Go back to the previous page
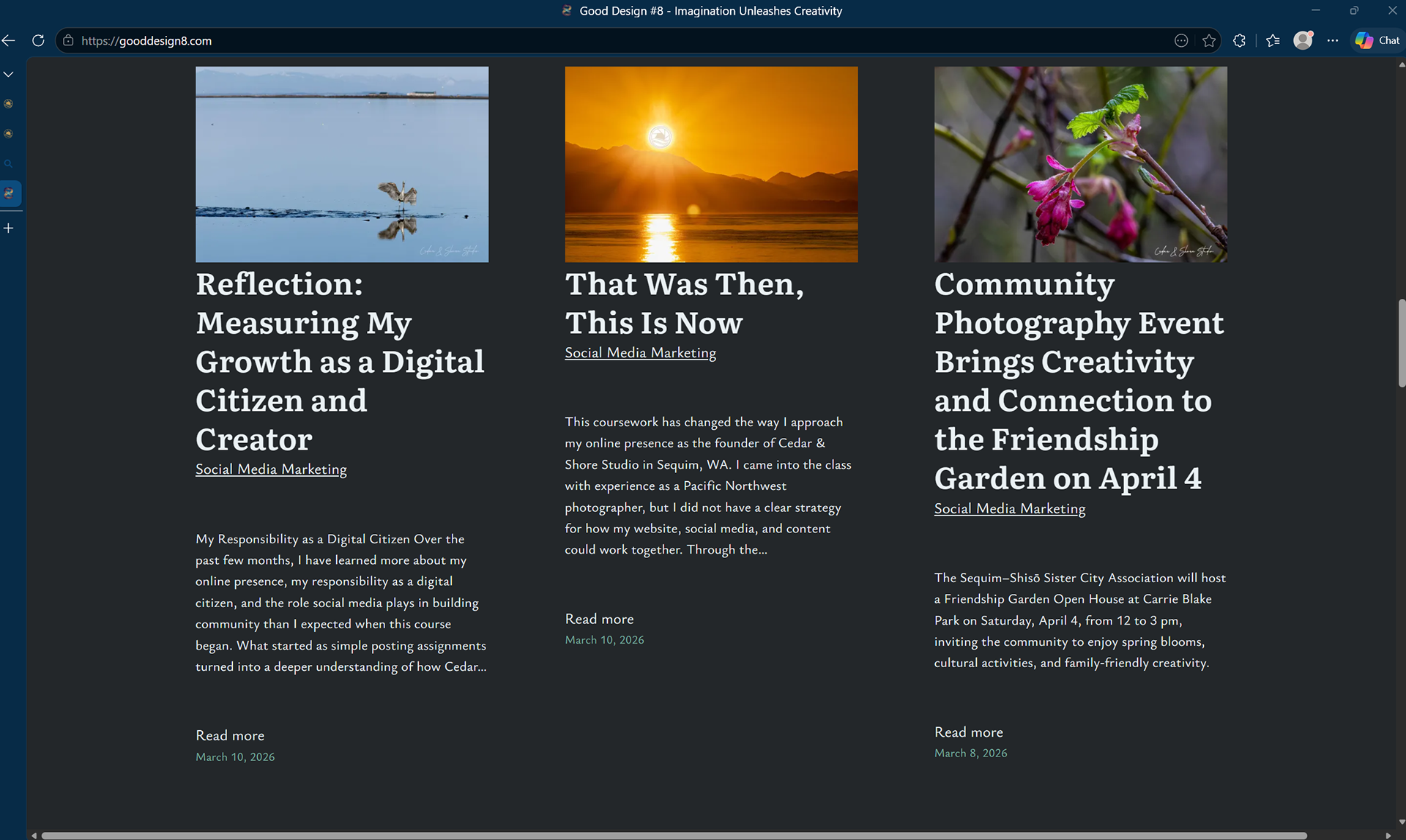The height and width of the screenshot is (840, 1406). tap(9, 41)
